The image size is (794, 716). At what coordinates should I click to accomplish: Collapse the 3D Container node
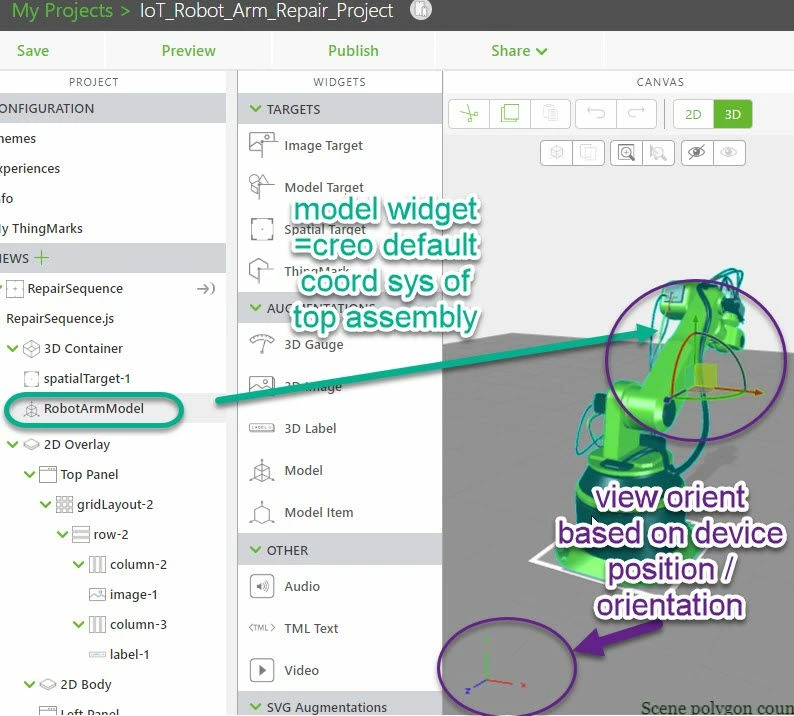coord(13,348)
